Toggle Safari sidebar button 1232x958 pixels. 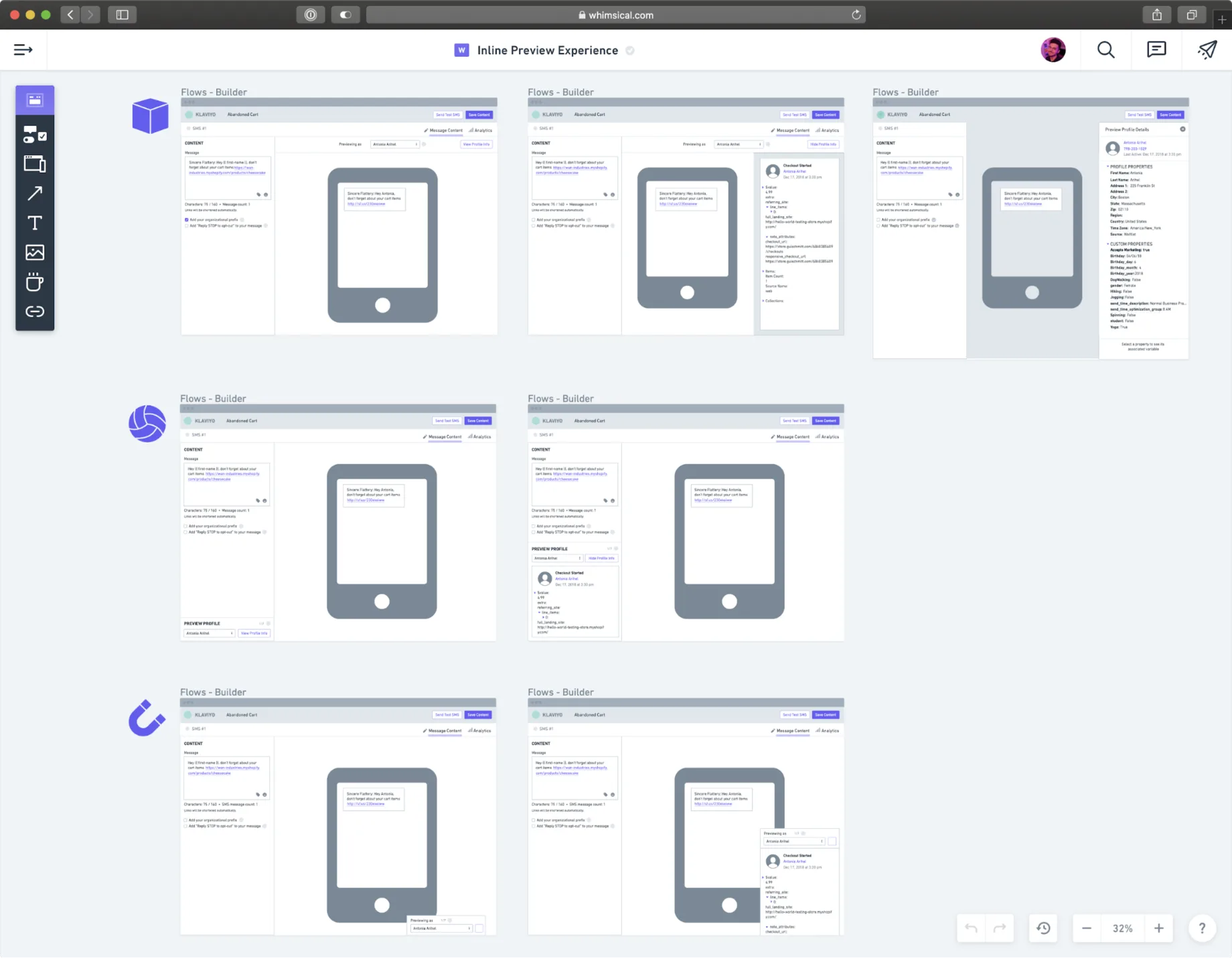click(122, 15)
